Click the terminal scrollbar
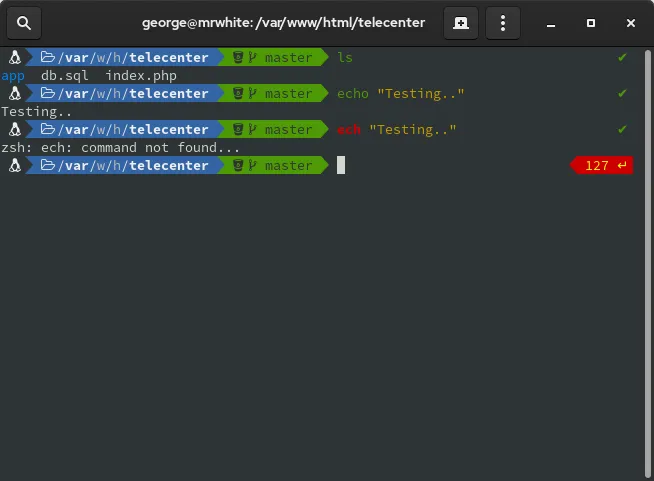Image resolution: width=654 pixels, height=481 pixels. click(x=648, y=264)
